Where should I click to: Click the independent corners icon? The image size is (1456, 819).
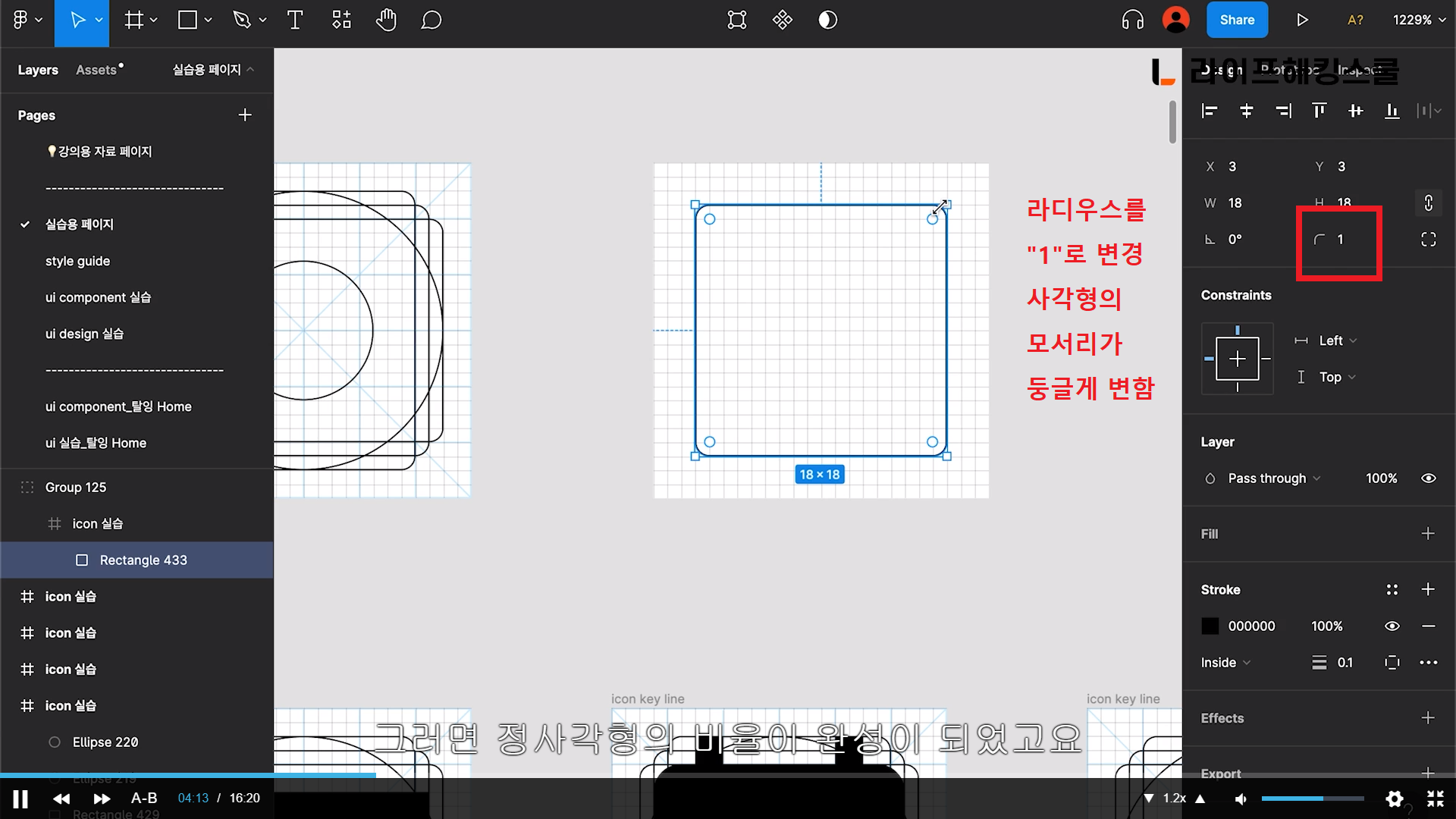pyautogui.click(x=1428, y=240)
